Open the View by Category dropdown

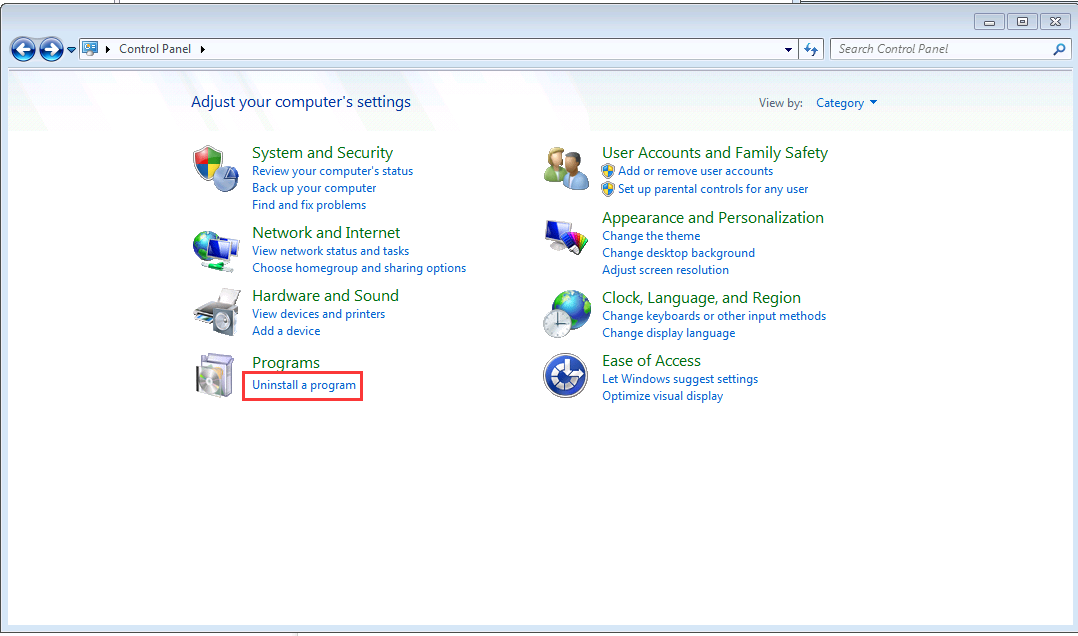tap(846, 103)
